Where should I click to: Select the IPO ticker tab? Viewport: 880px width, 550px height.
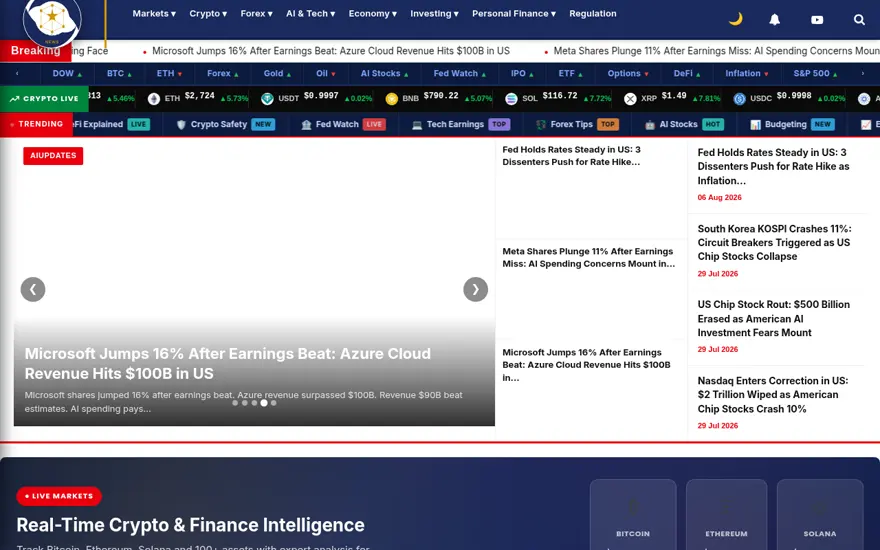click(x=522, y=74)
